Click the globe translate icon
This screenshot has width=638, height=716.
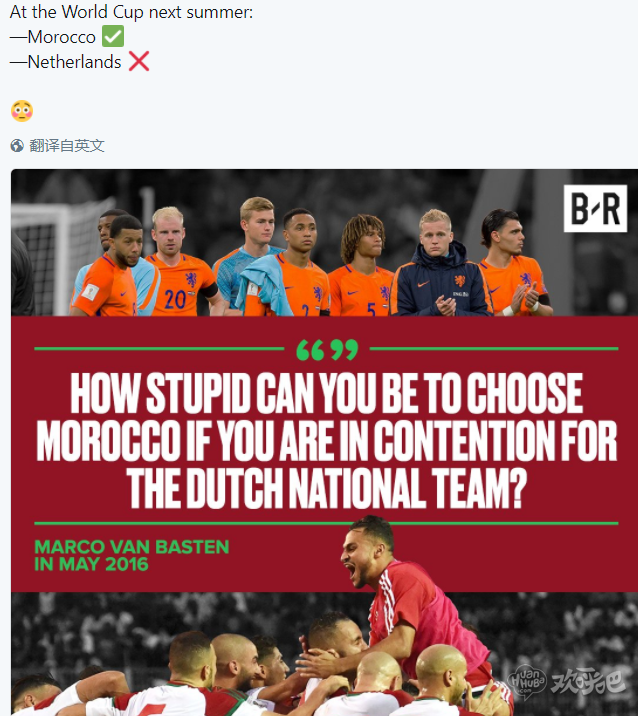point(17,146)
